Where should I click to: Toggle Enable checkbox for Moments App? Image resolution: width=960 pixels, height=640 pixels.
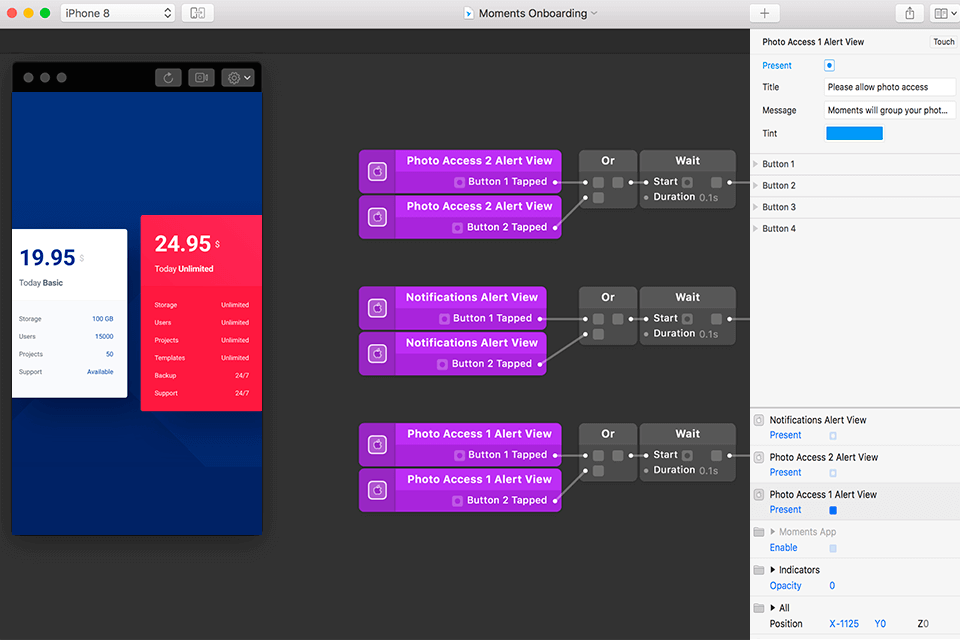pos(833,548)
